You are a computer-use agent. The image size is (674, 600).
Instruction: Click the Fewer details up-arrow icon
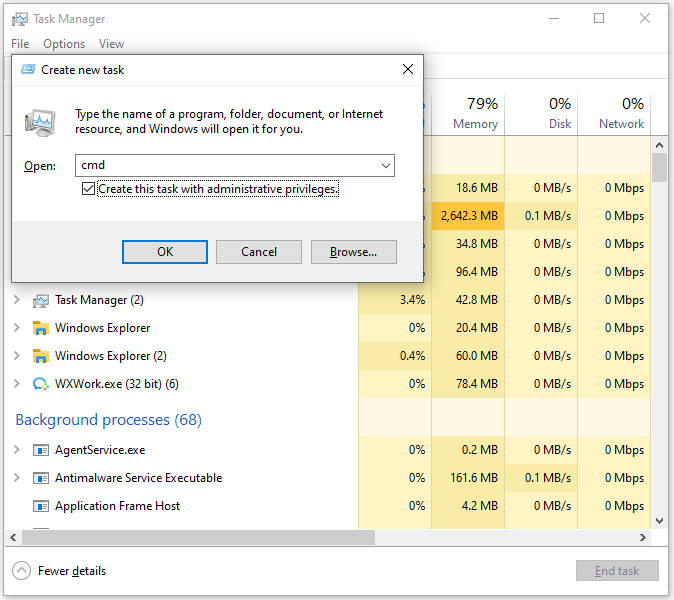[21, 571]
